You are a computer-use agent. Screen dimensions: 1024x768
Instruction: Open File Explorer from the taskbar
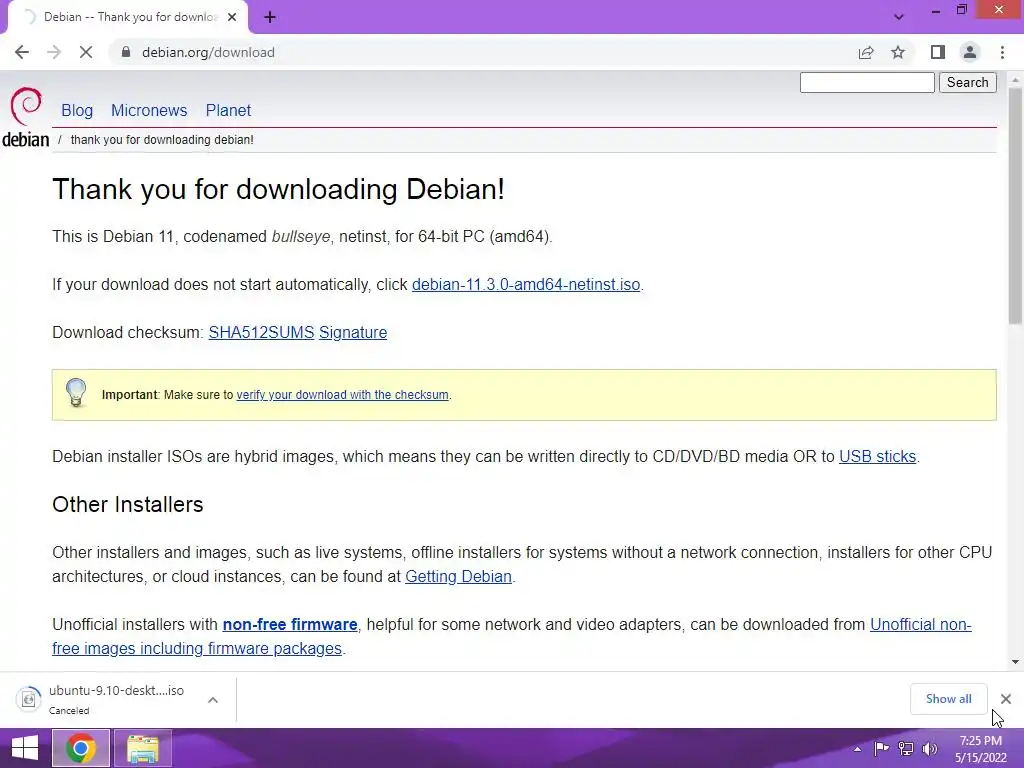pyautogui.click(x=143, y=748)
